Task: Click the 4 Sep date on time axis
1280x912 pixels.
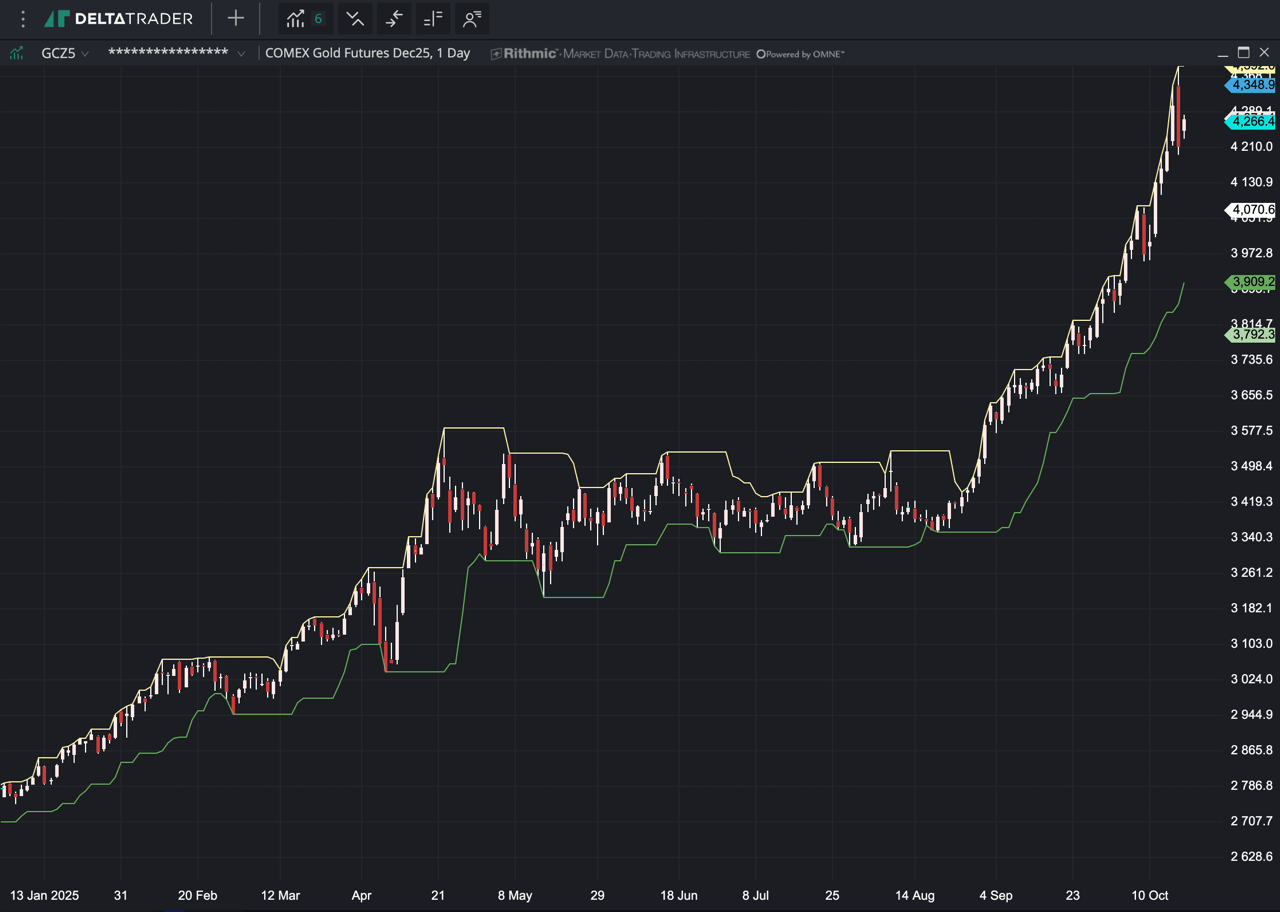Action: [x=995, y=896]
